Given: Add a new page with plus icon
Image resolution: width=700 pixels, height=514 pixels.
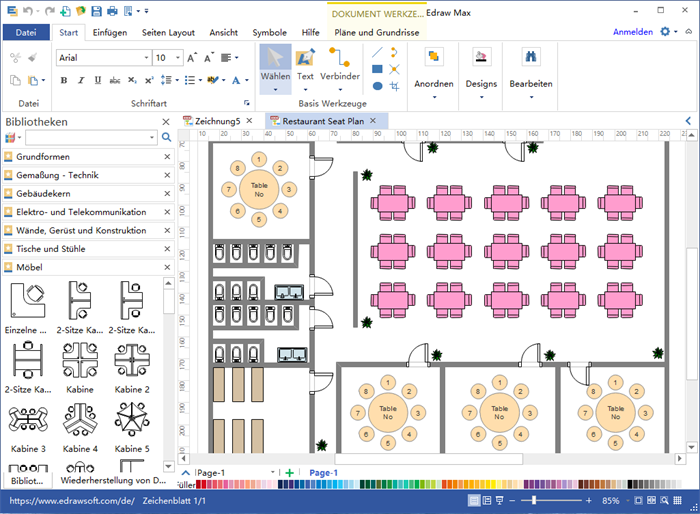Looking at the screenshot, I should [x=289, y=472].
